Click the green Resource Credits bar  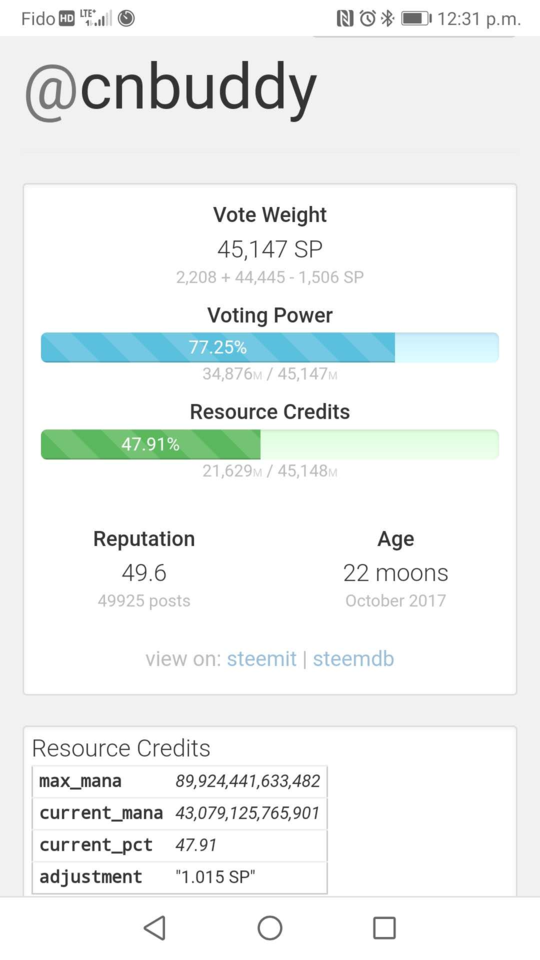(269, 444)
